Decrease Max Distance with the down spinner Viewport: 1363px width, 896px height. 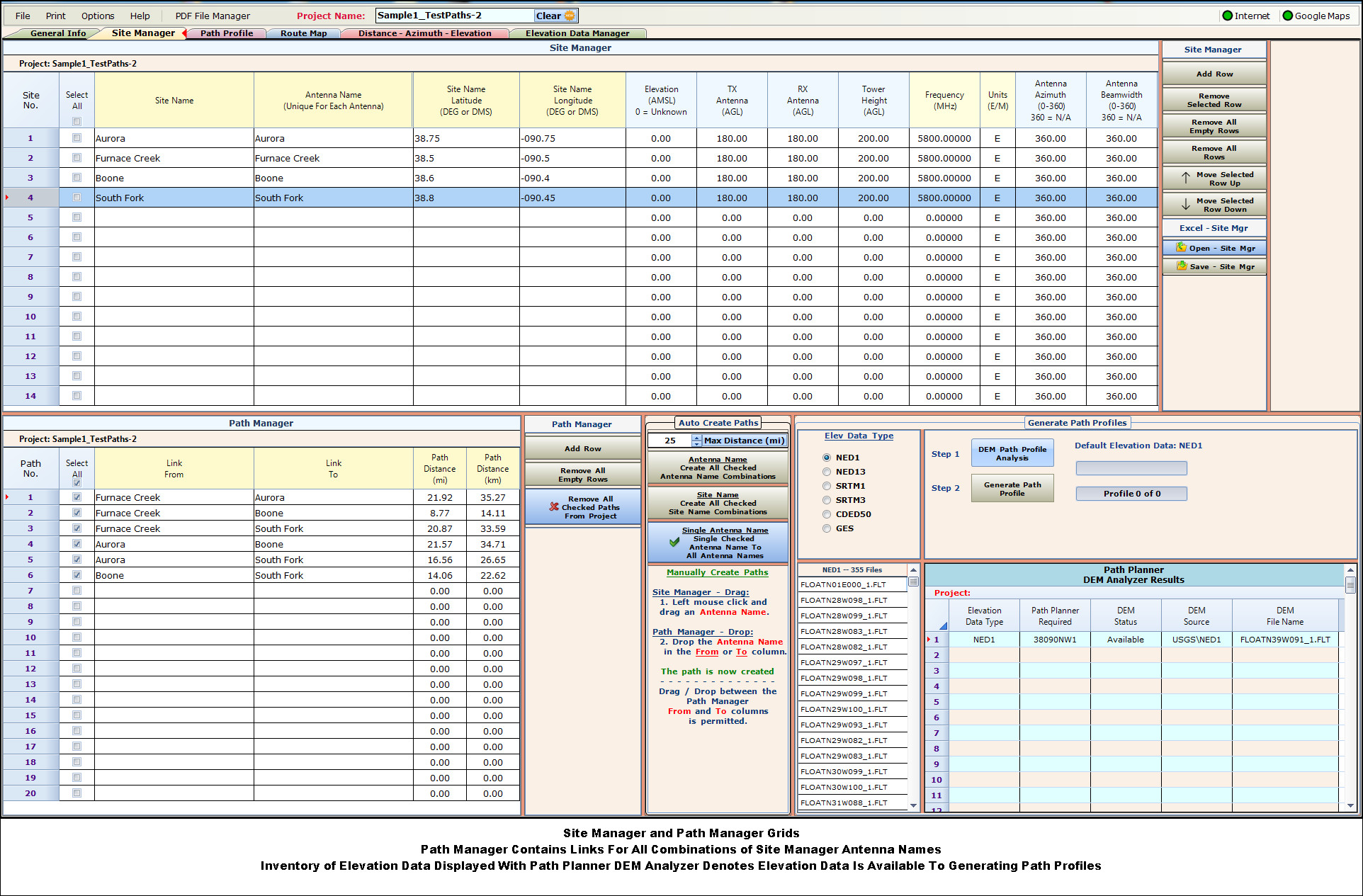pos(697,443)
